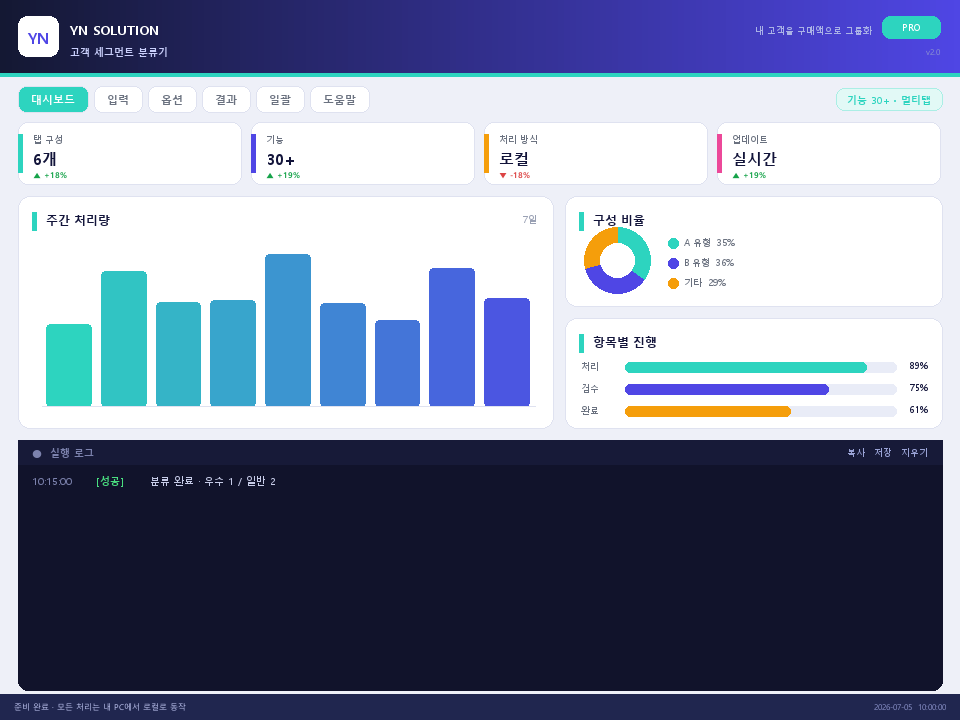Click the YN logo icon

coord(38,37)
